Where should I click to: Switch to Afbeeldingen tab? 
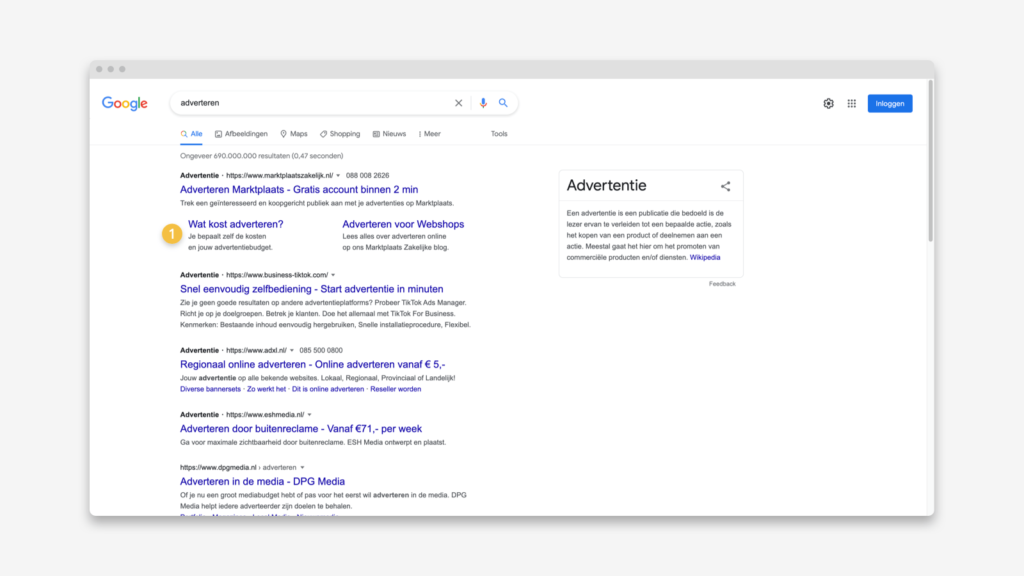point(241,134)
